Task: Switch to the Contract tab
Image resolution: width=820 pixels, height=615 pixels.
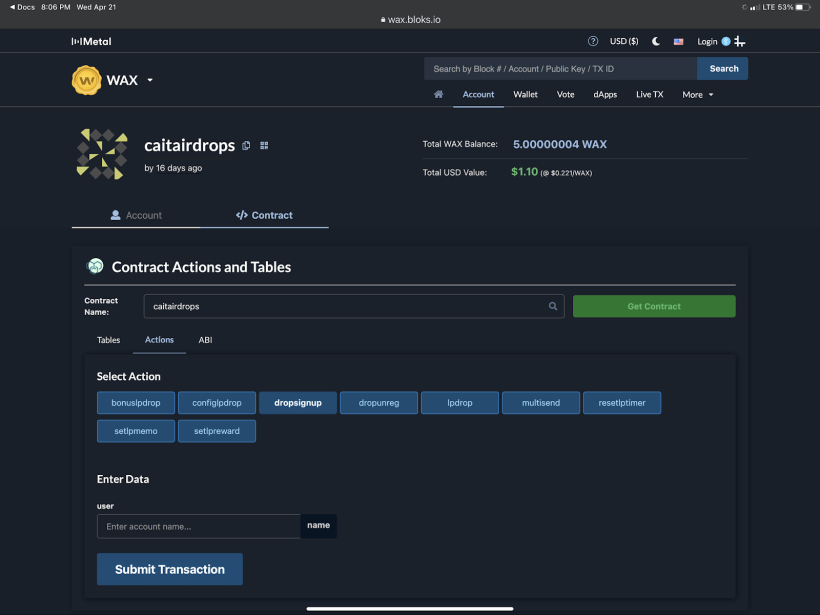Action: [264, 215]
